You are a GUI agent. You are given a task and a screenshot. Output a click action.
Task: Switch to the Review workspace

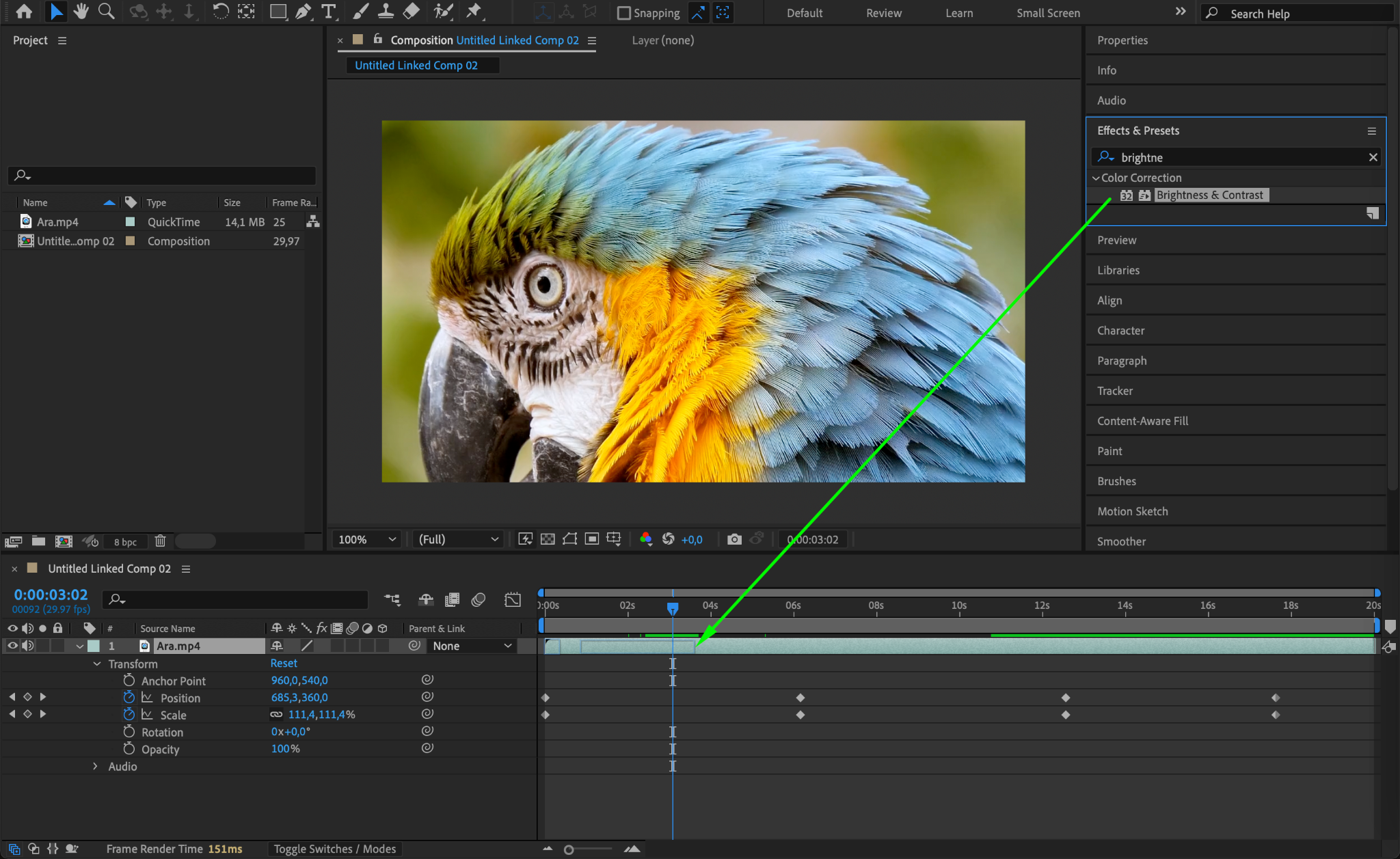(x=883, y=13)
